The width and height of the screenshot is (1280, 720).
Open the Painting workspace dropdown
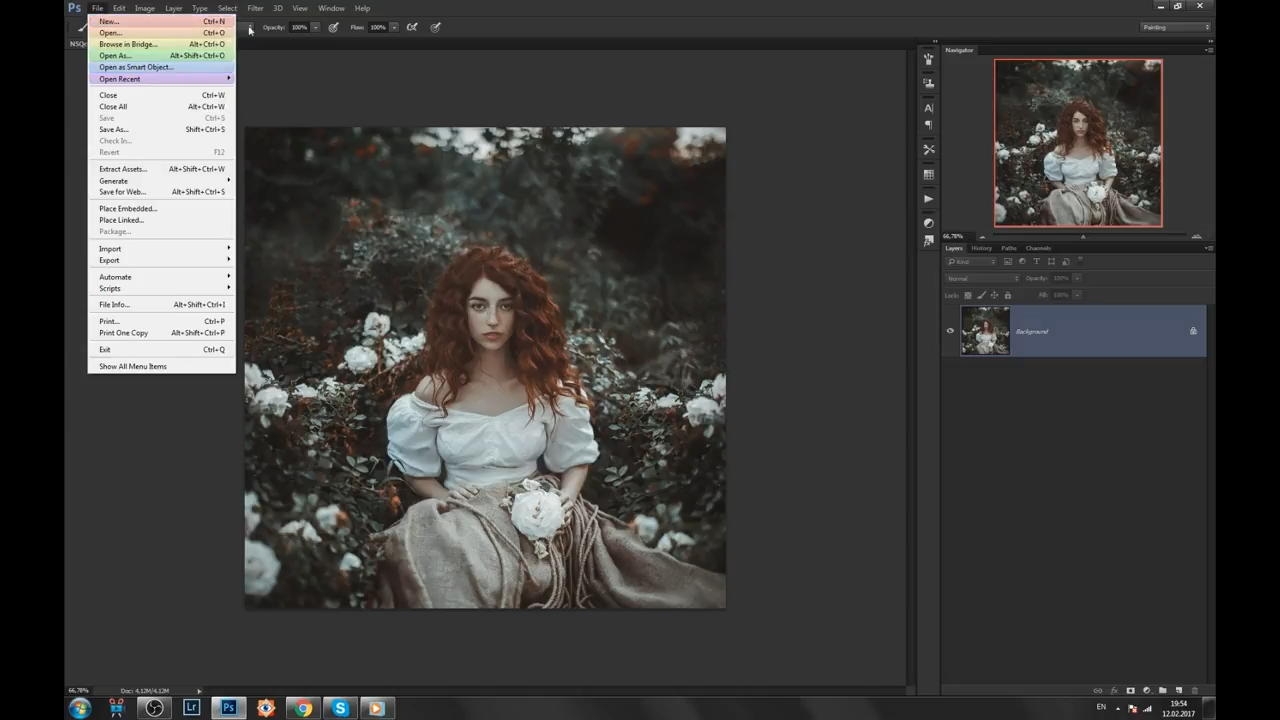coord(1176,27)
